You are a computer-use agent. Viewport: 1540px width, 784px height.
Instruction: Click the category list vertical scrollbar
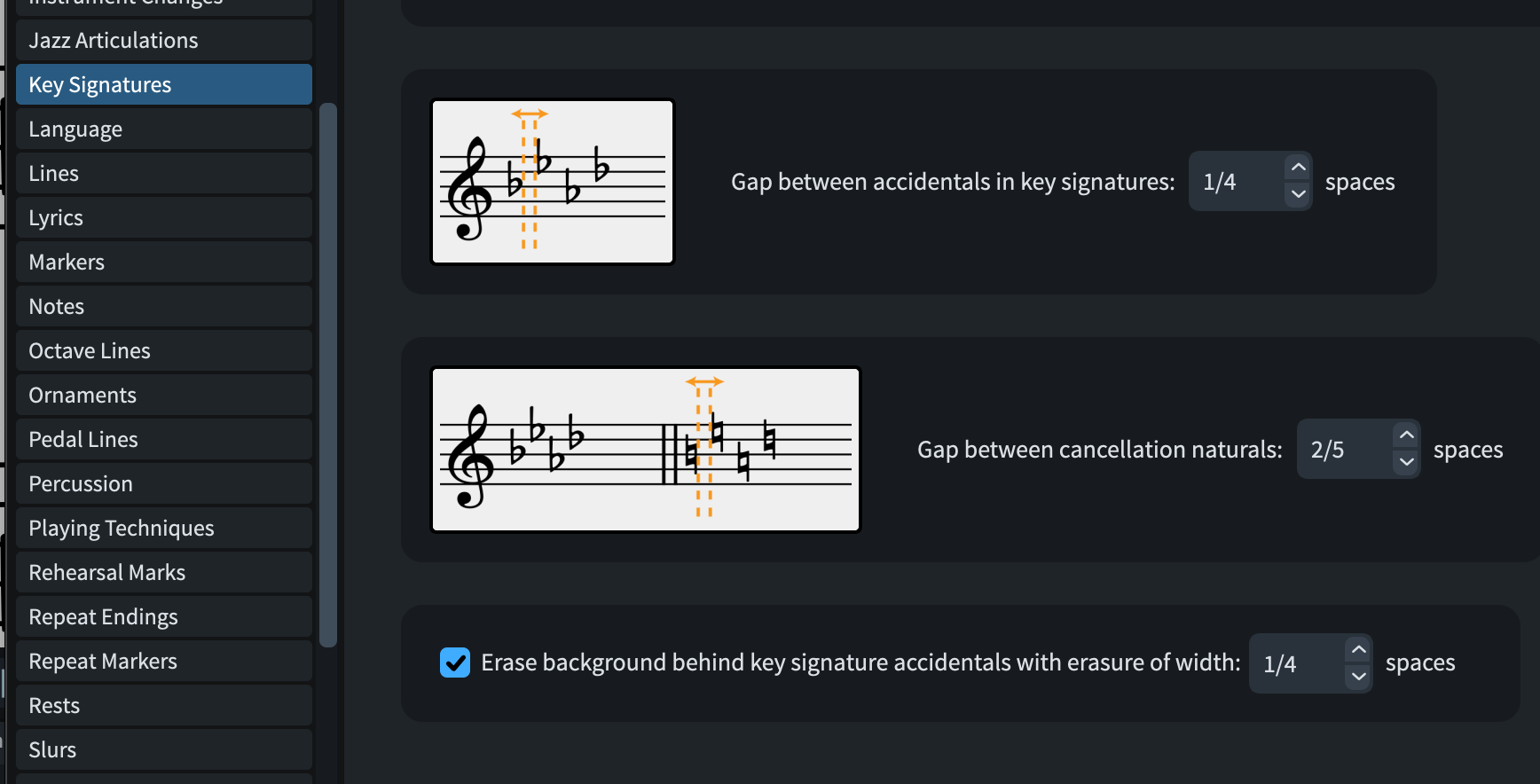point(328,374)
